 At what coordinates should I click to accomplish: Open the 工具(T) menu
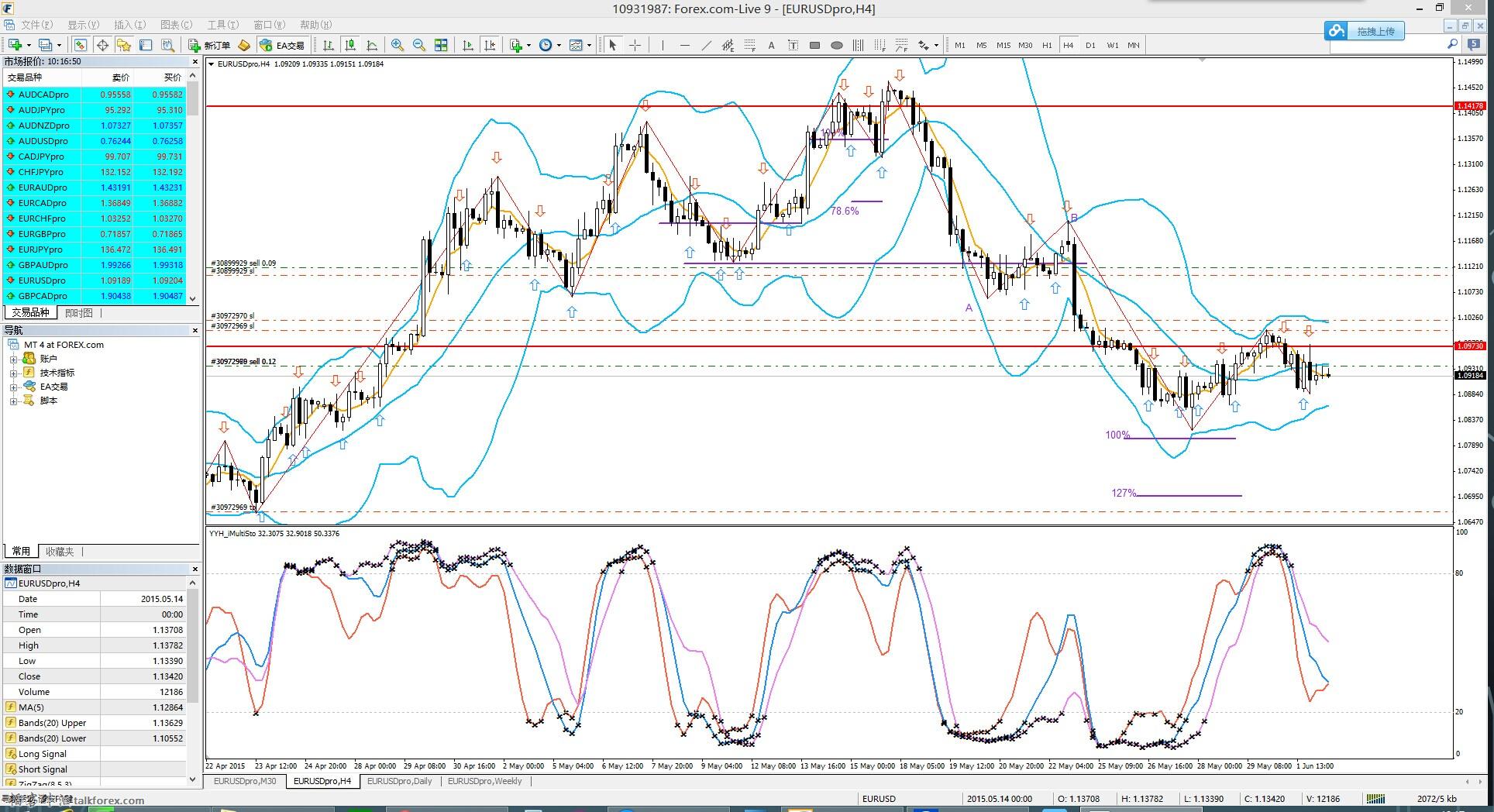(223, 25)
